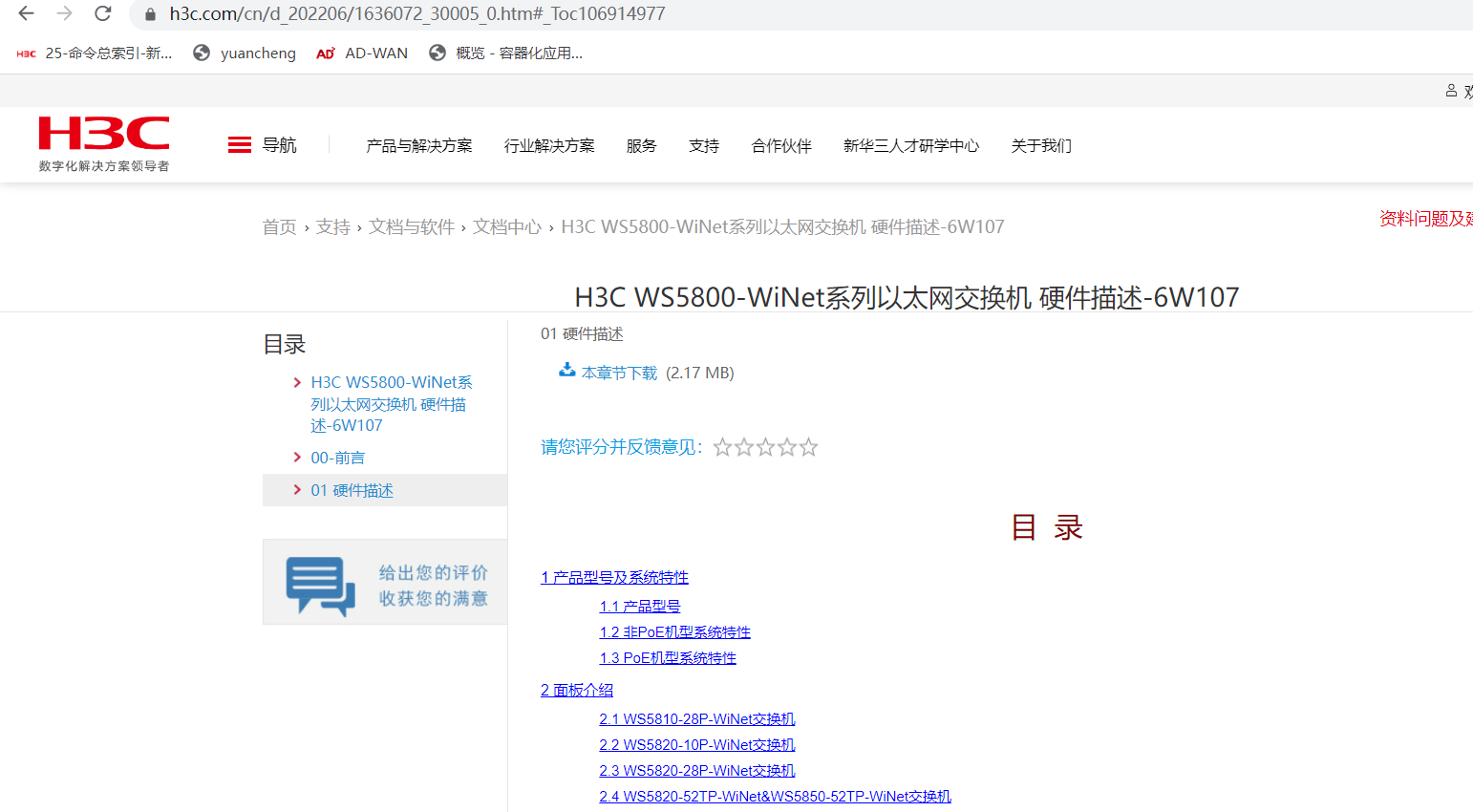The height and width of the screenshot is (812, 1473).
Task: Open 产品与解决方案 menu
Action: click(419, 146)
